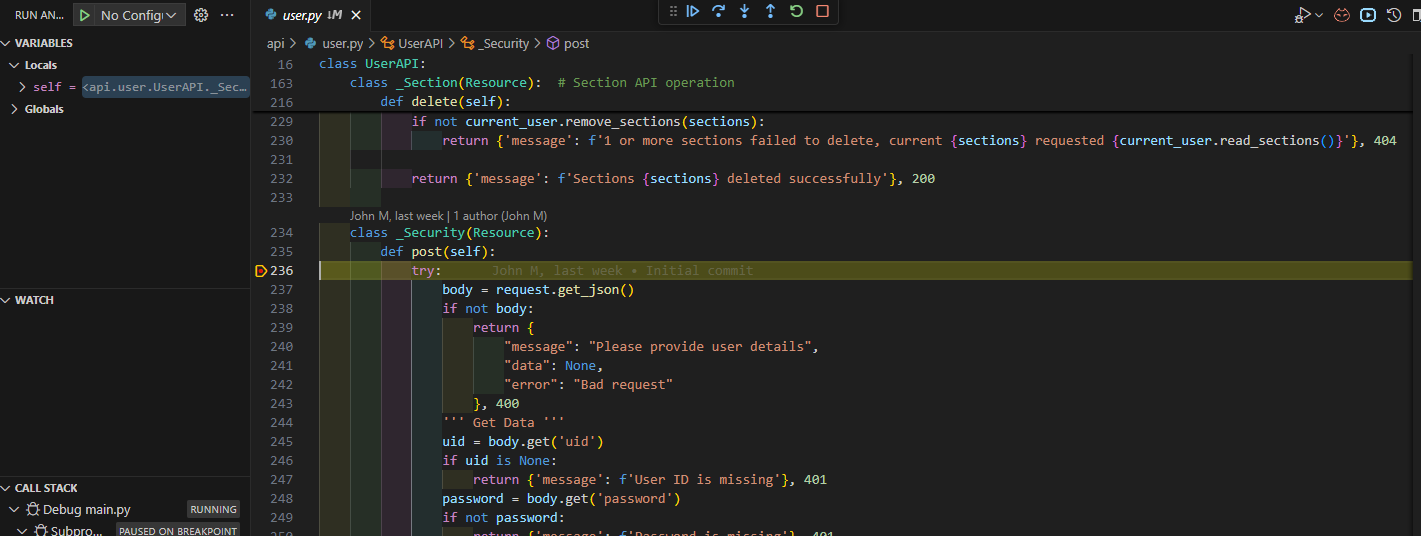The height and width of the screenshot is (536, 1421).
Task: Collapse the CALL STACK section
Action: 7,488
